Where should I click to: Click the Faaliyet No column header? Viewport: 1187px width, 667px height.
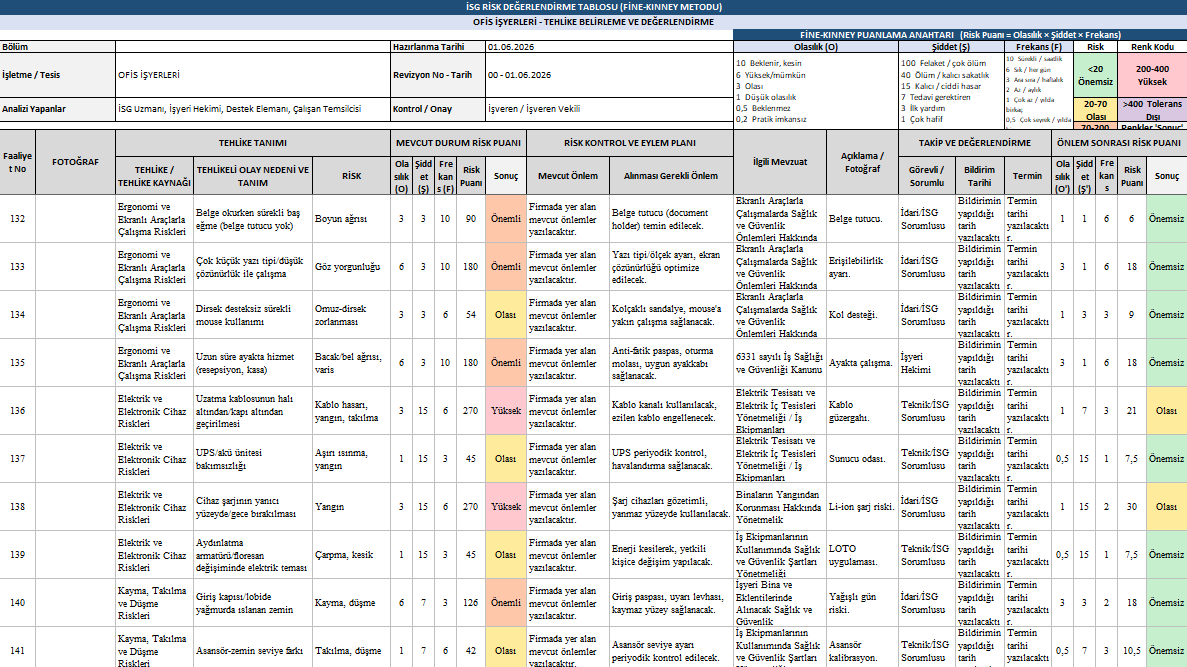[17, 162]
